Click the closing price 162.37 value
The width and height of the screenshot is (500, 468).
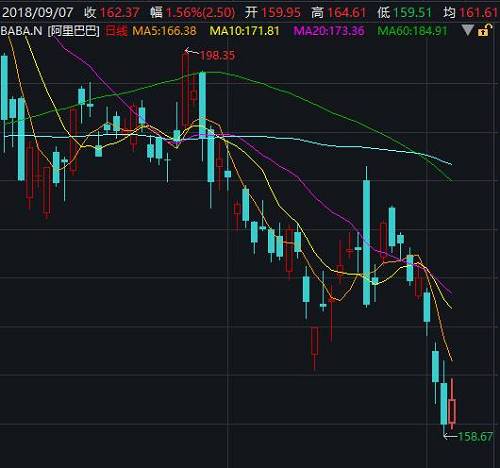[x=120, y=13]
